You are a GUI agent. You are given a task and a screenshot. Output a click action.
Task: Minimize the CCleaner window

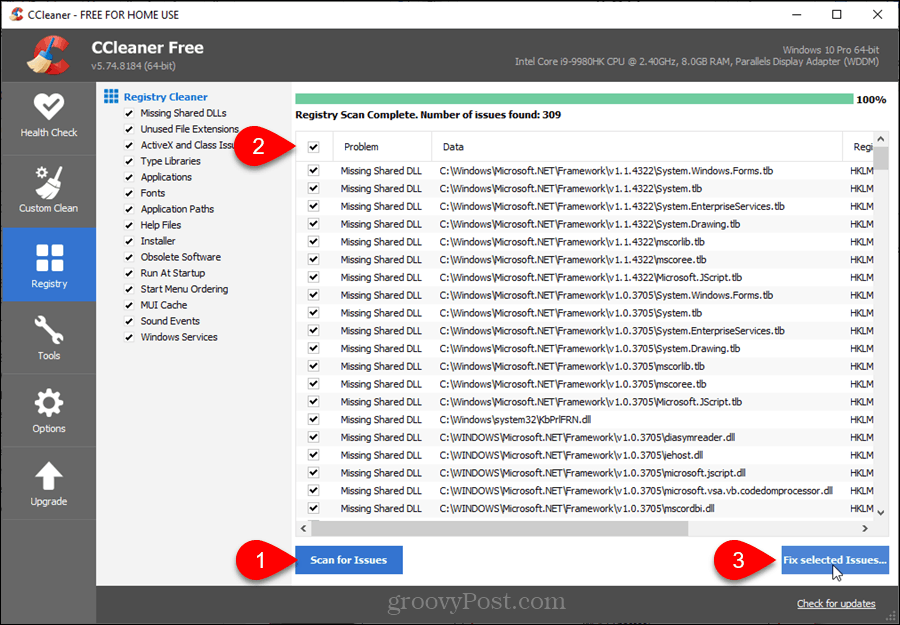[x=796, y=14]
